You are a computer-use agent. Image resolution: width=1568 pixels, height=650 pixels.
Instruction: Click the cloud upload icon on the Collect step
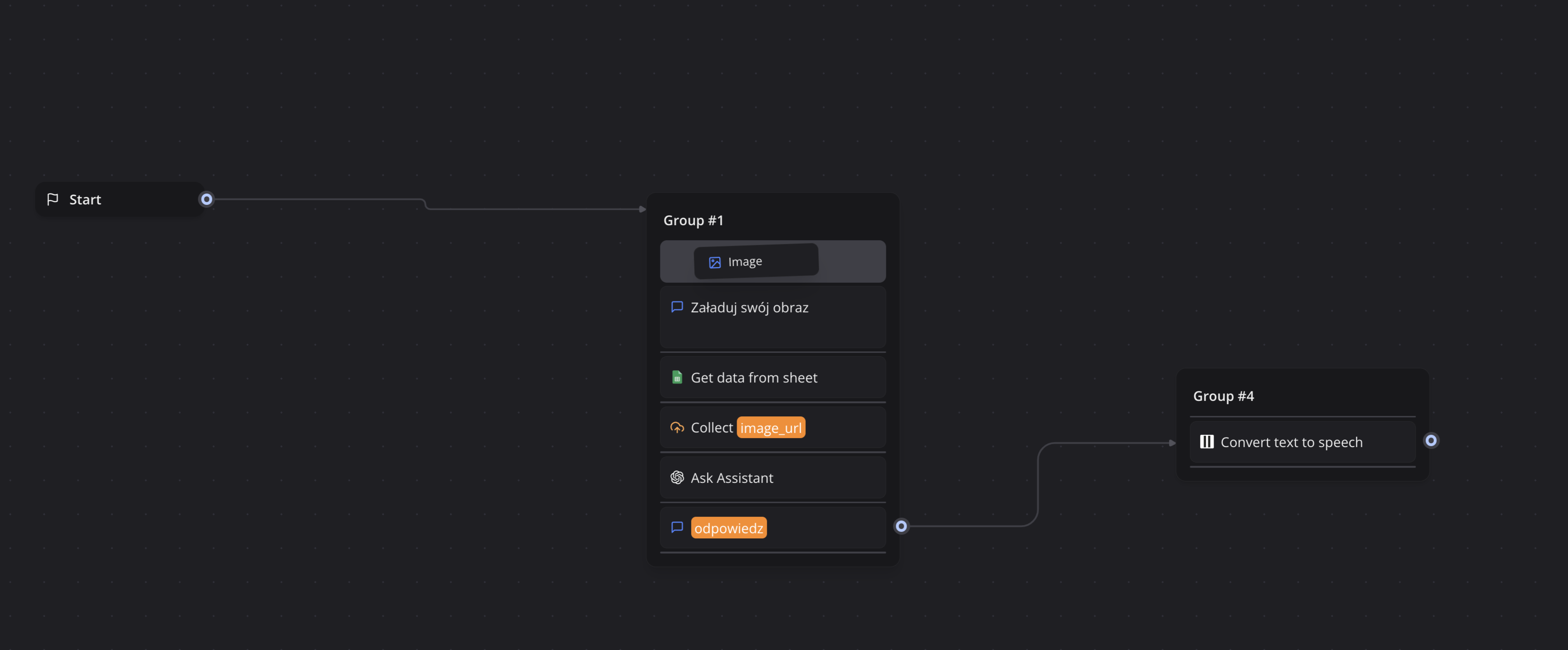(676, 428)
